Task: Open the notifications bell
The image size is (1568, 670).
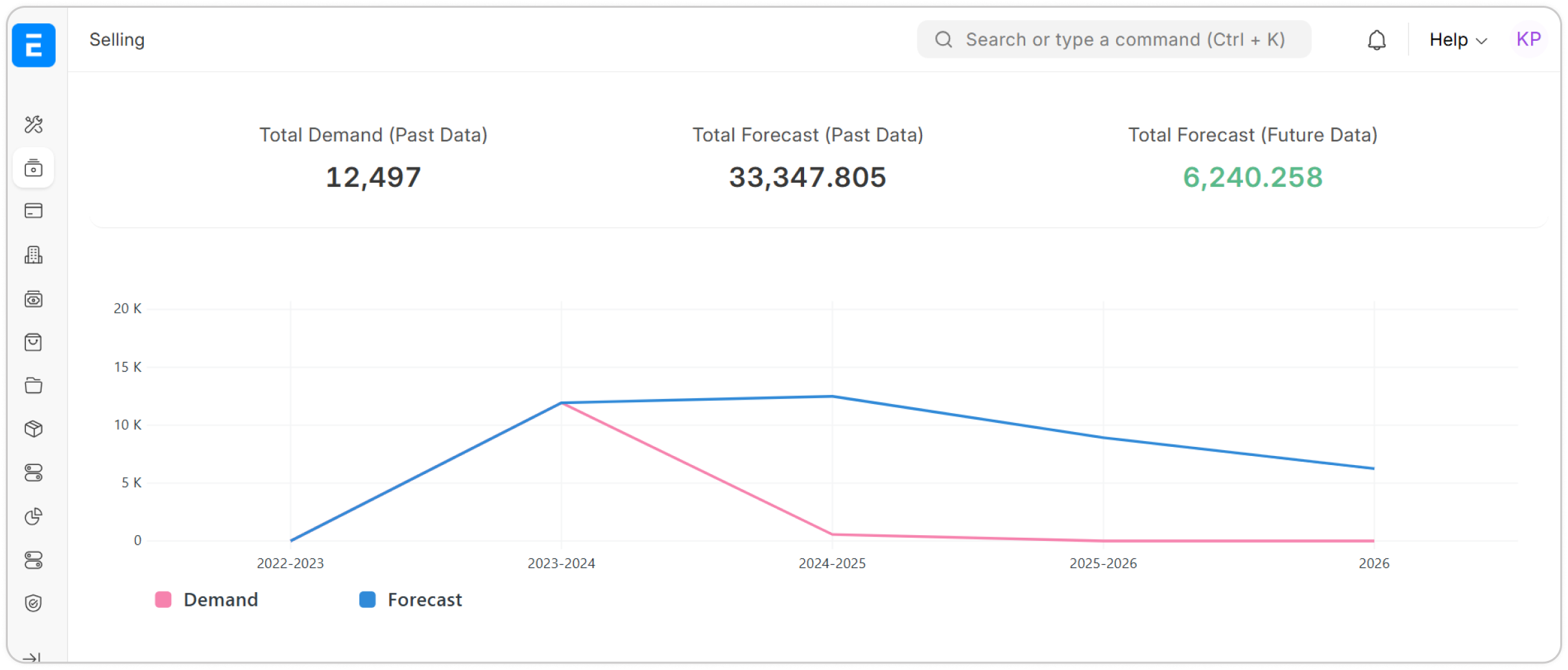Action: click(1376, 40)
